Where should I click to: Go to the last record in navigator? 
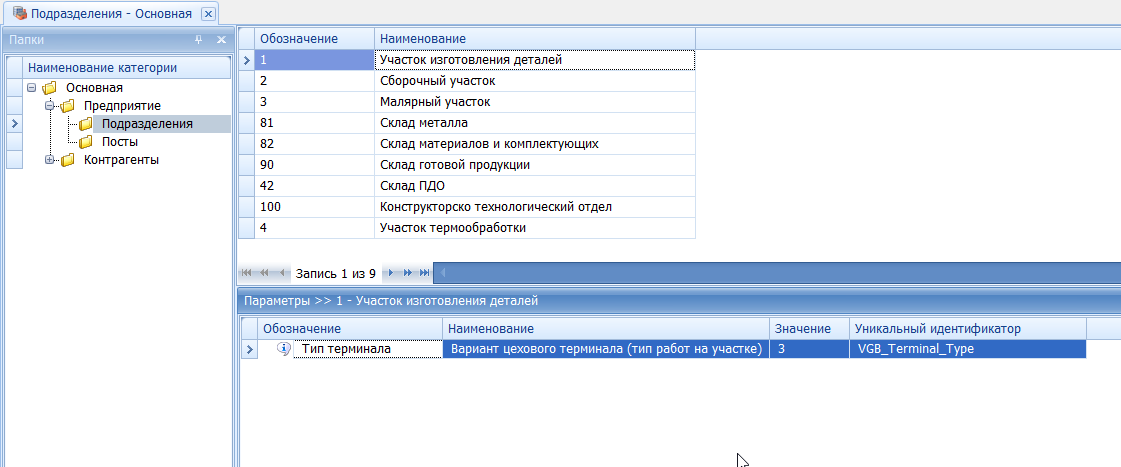pyautogui.click(x=425, y=273)
